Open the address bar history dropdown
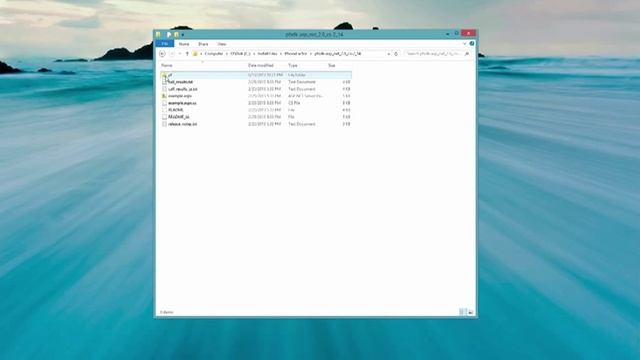This screenshot has width=640, height=360. click(x=389, y=53)
